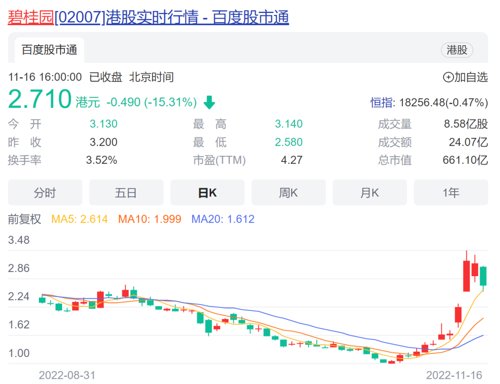
Task: Switch chart to 分时 view
Action: click(x=45, y=193)
